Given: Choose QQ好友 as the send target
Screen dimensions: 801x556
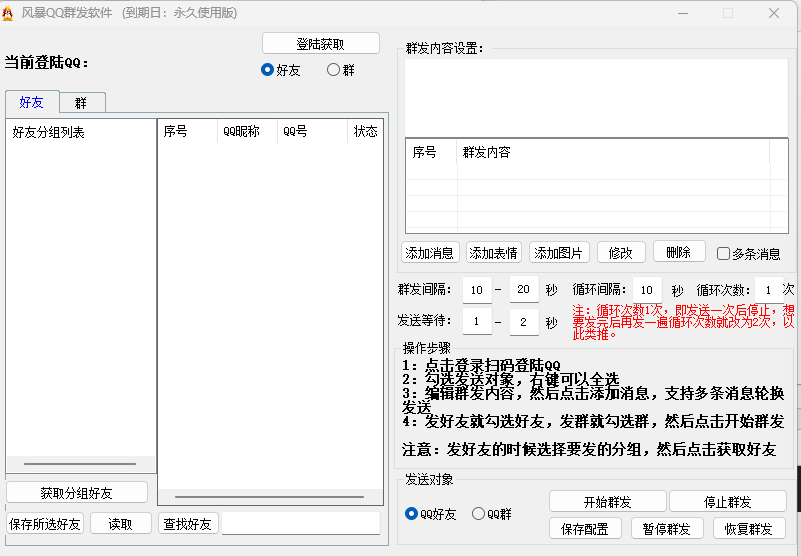Looking at the screenshot, I should click(411, 514).
